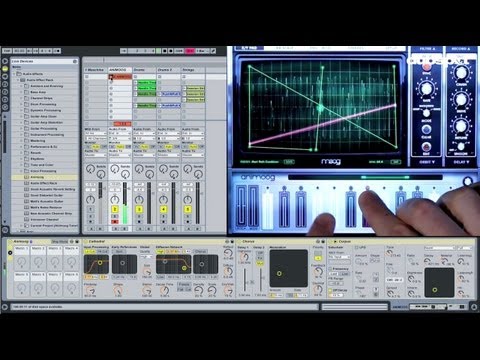Click the ANIMOOG track volume fader

point(125,203)
